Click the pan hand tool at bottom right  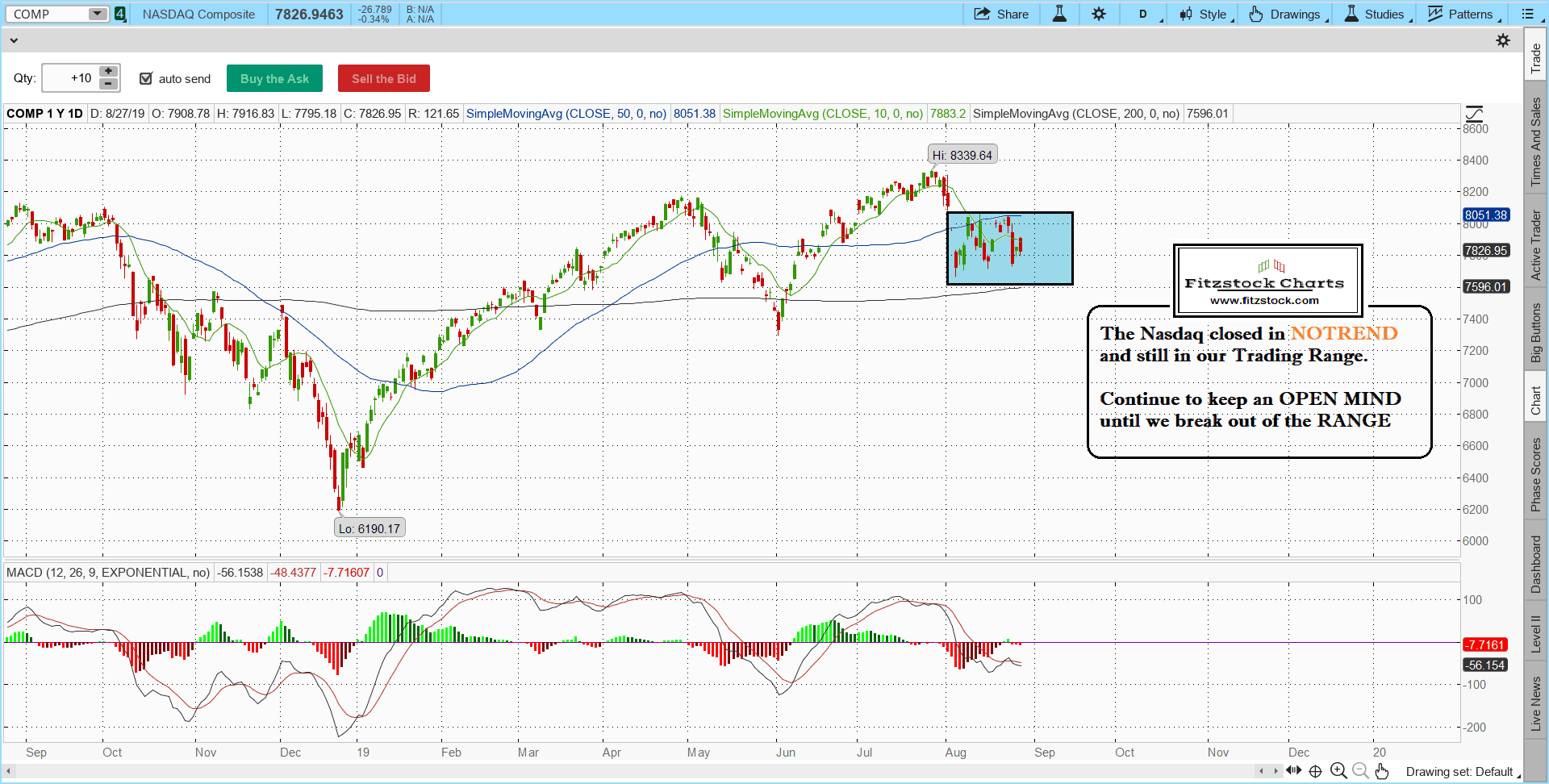click(1382, 771)
